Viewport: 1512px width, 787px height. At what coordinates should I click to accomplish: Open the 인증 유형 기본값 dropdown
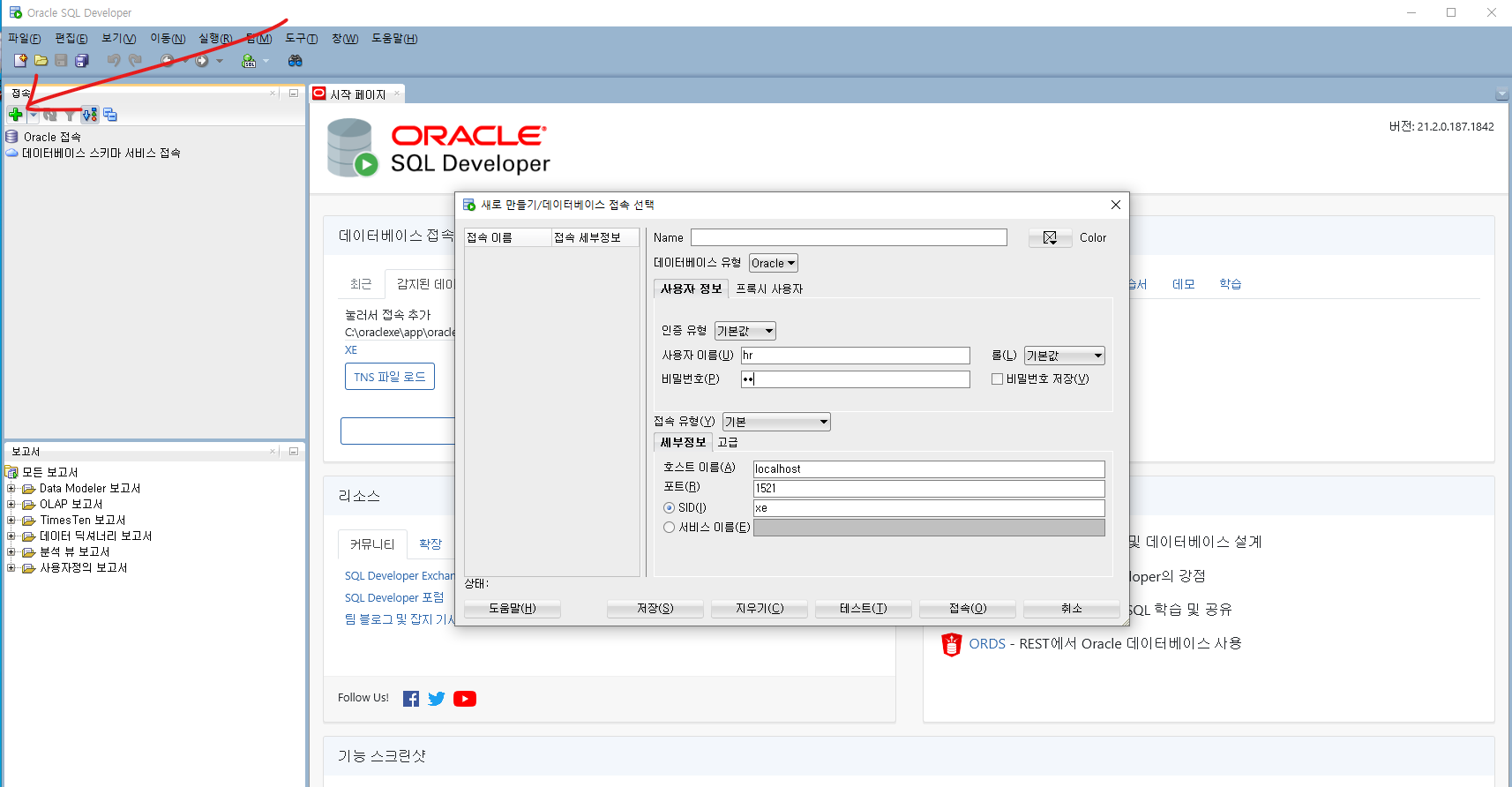745,331
